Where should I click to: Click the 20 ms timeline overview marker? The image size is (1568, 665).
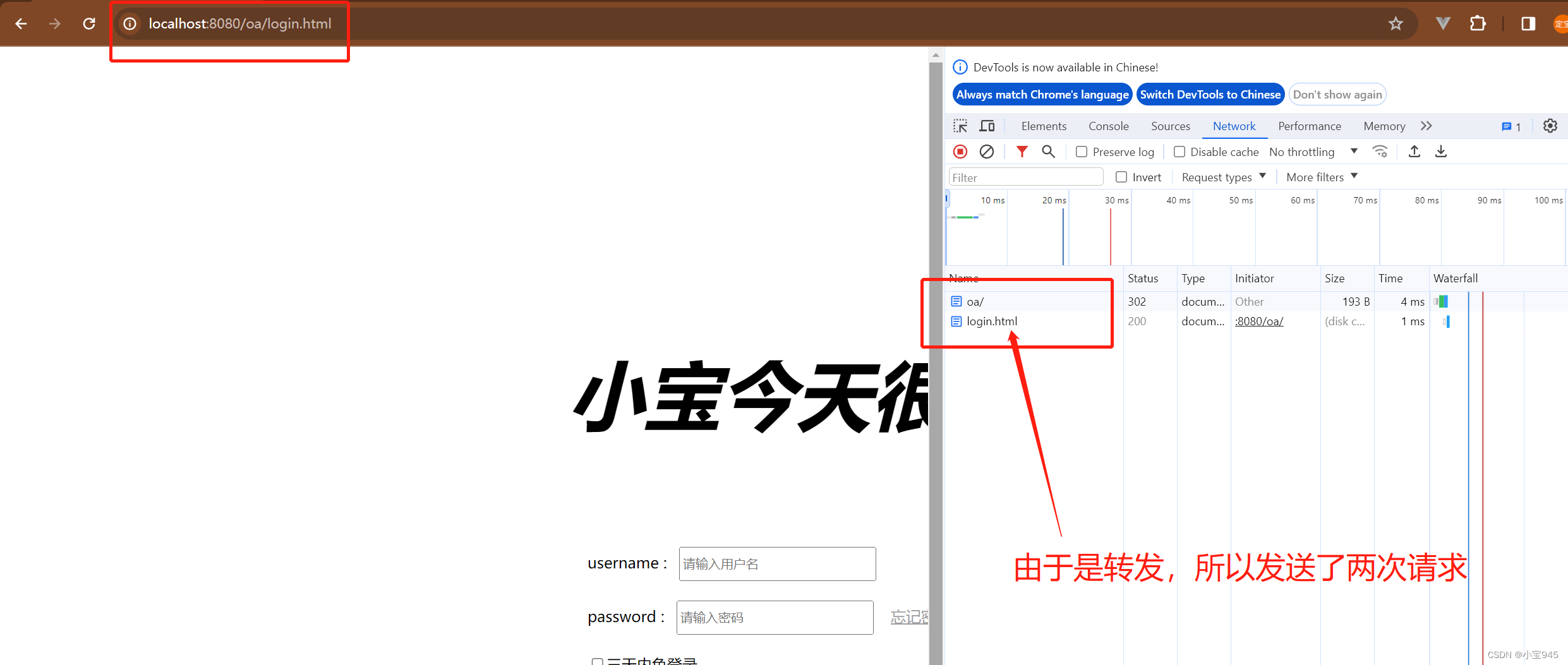[x=1054, y=200]
